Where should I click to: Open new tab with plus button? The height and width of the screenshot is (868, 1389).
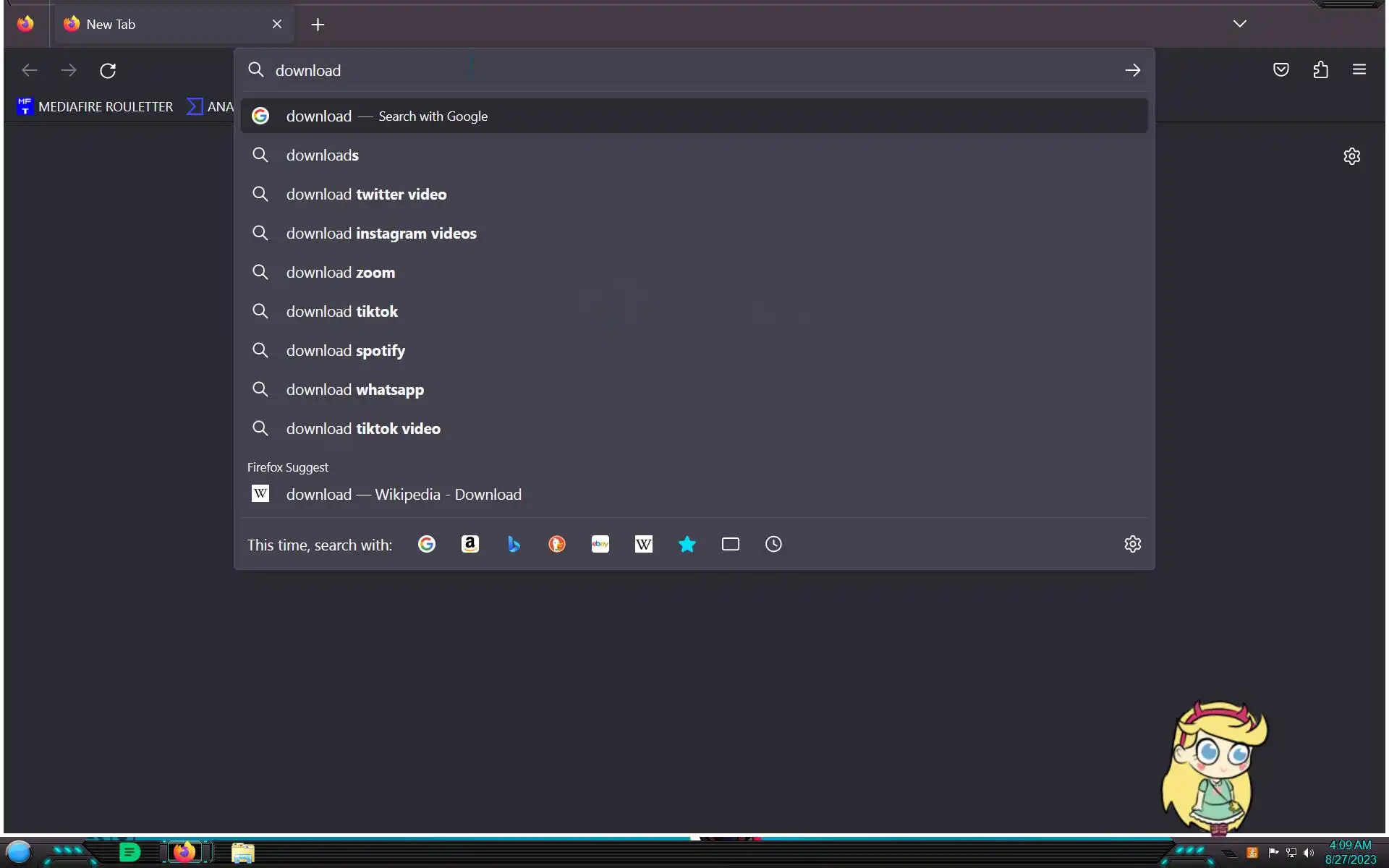(318, 25)
